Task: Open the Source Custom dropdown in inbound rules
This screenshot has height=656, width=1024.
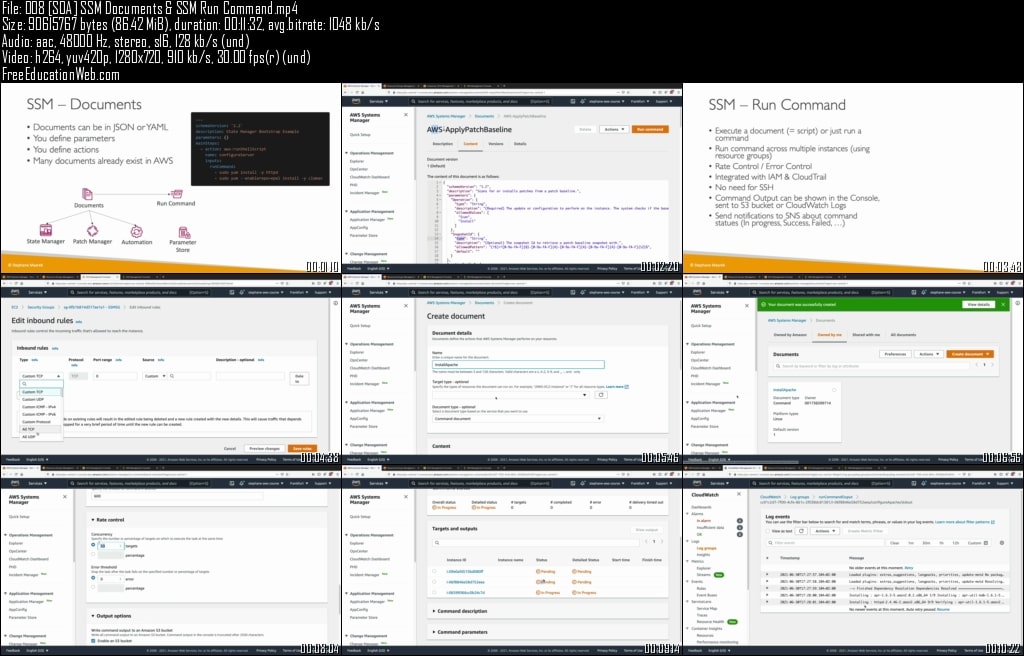Action: [x=155, y=376]
